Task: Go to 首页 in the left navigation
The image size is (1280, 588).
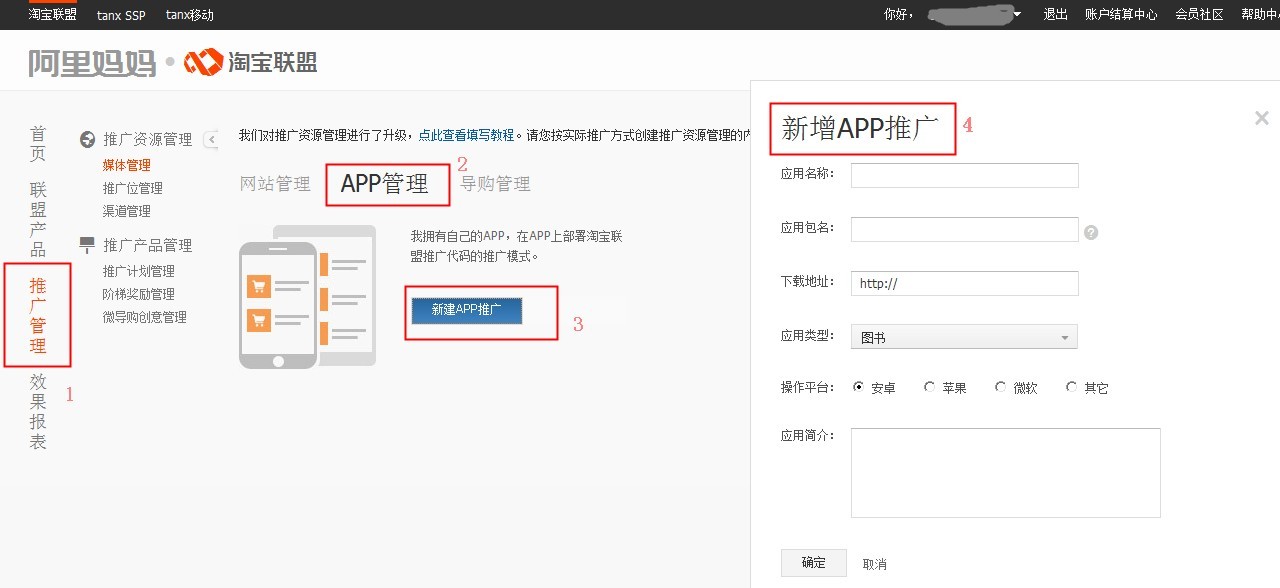Action: click(38, 144)
